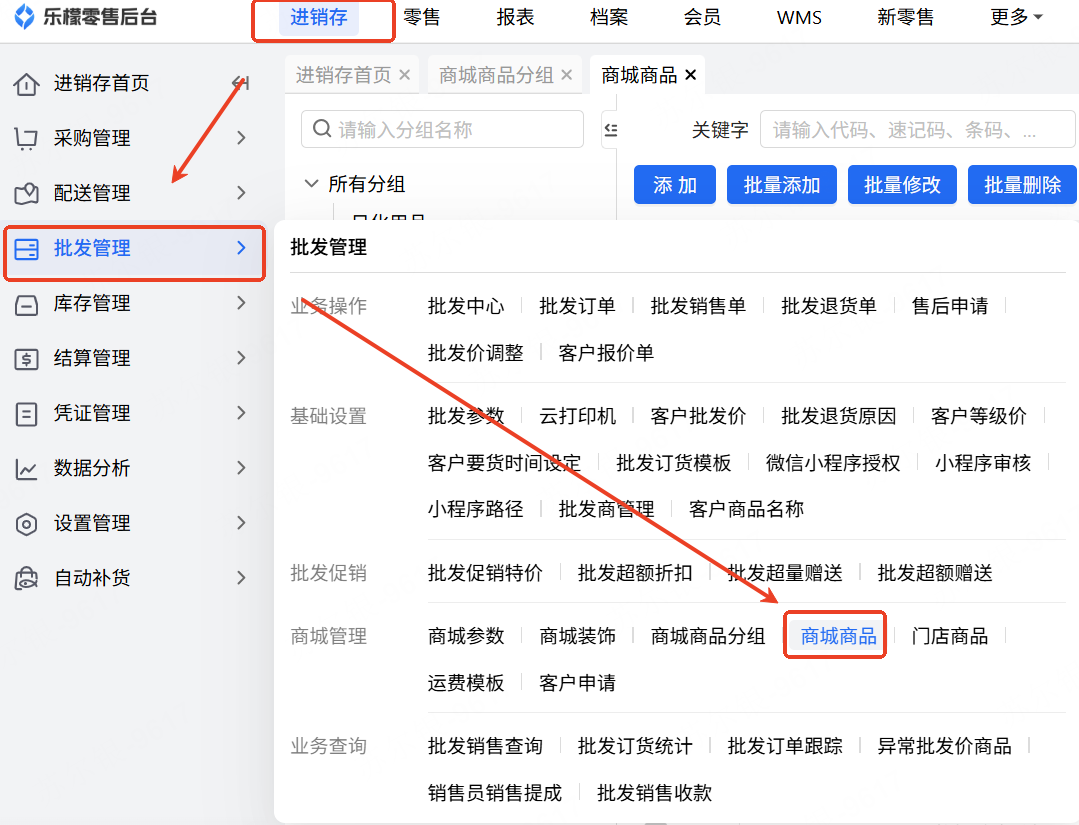Open the 报表 top menu
This screenshot has width=1079, height=825.
(x=515, y=17)
